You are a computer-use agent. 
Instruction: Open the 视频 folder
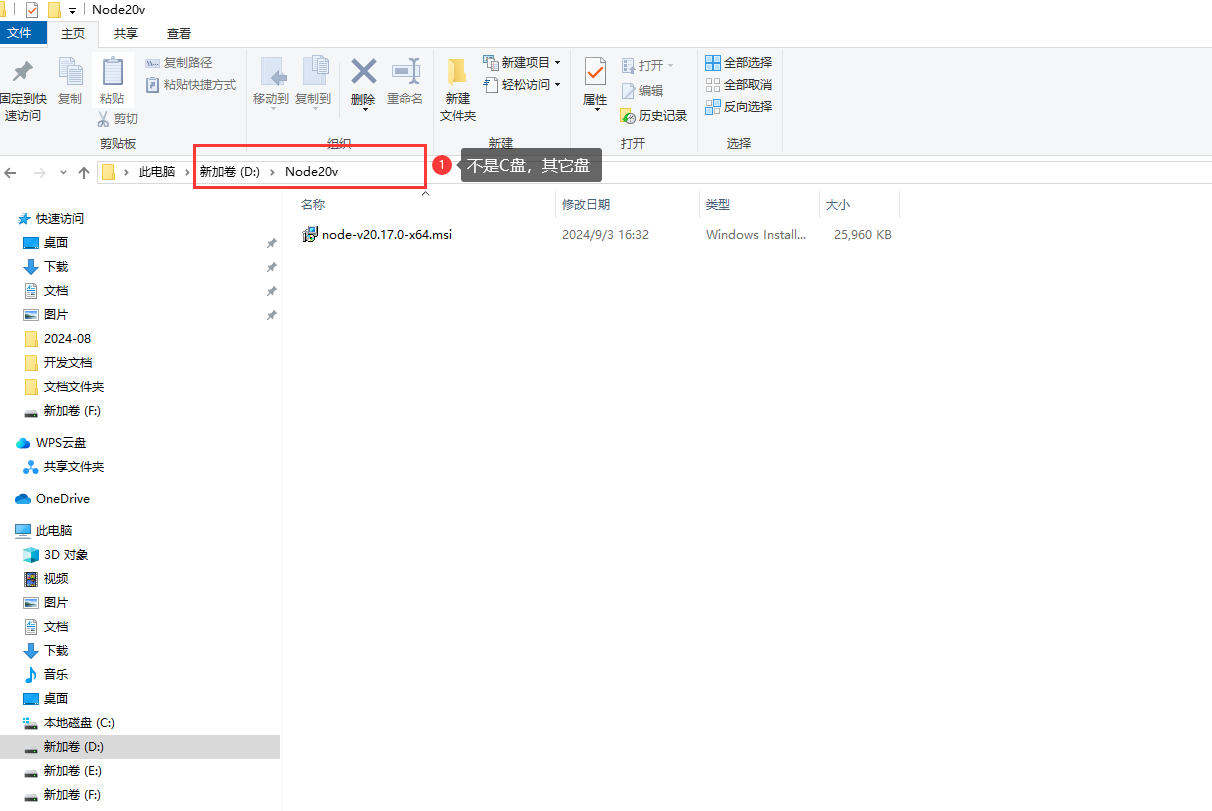tap(56, 579)
